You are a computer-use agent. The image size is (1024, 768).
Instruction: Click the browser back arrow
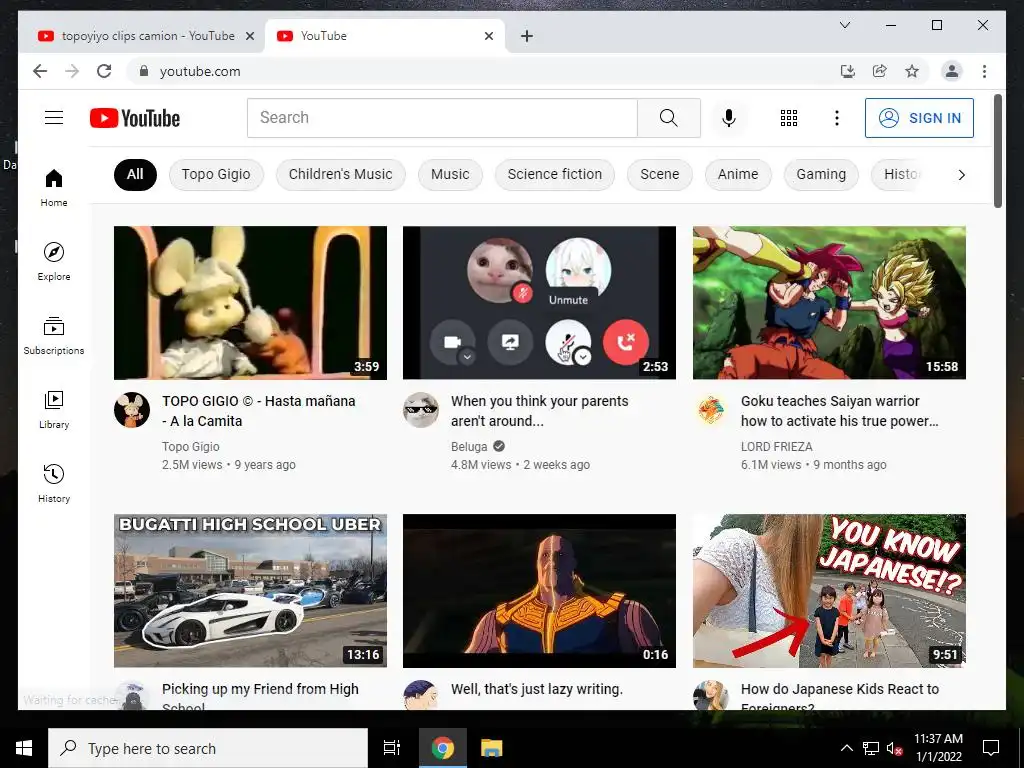(x=40, y=71)
